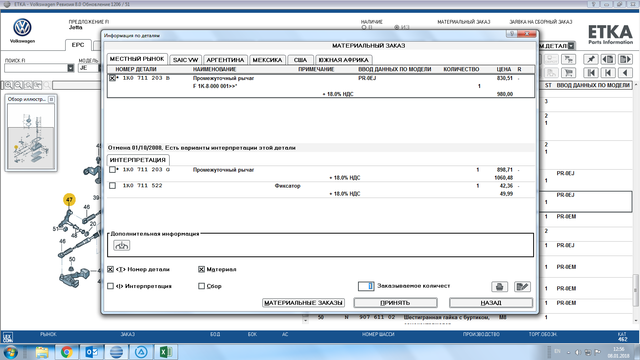Viewport: 640px width, 360px height.
Task: Uncheck the part 1K0 711 203 B checkbox
Action: [112, 78]
